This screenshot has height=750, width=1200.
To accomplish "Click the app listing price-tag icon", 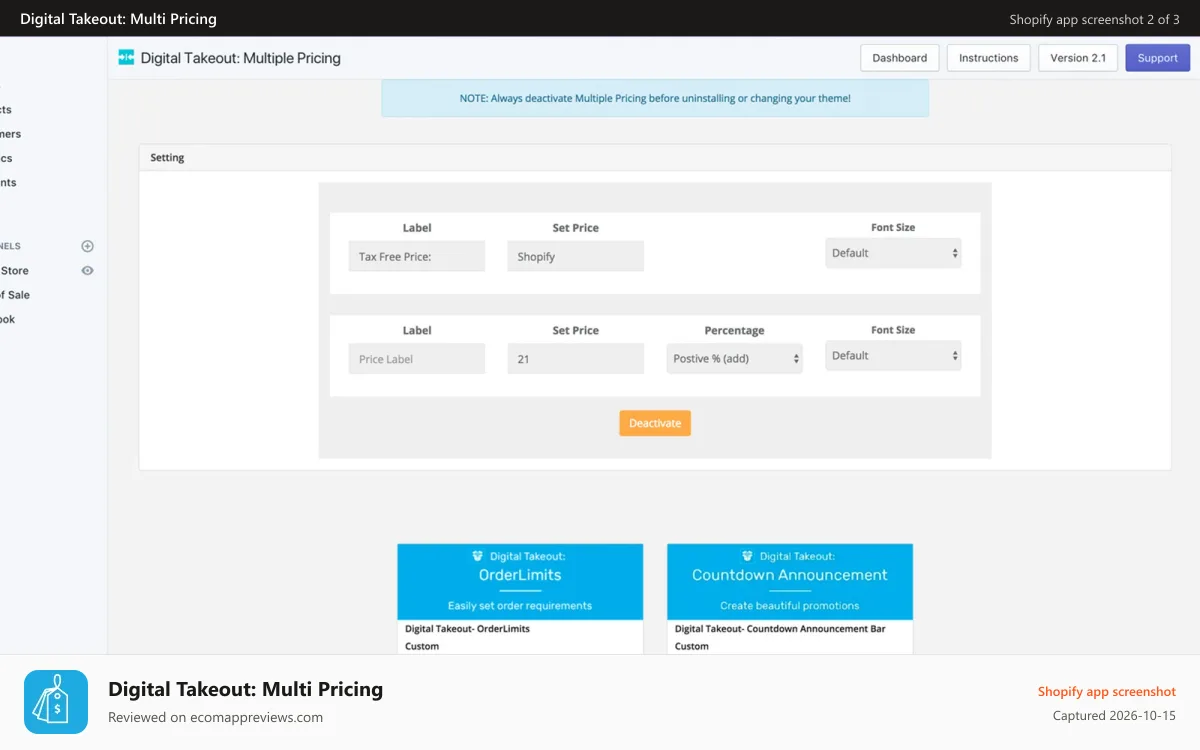I will tap(56, 702).
